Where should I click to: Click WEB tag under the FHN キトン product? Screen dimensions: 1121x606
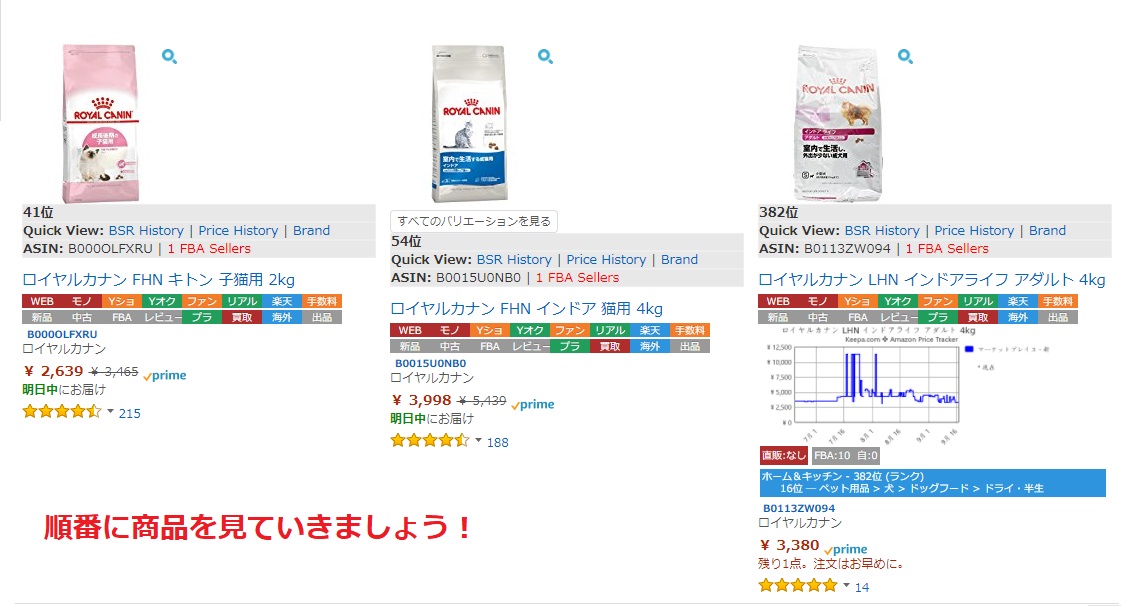[x=42, y=302]
